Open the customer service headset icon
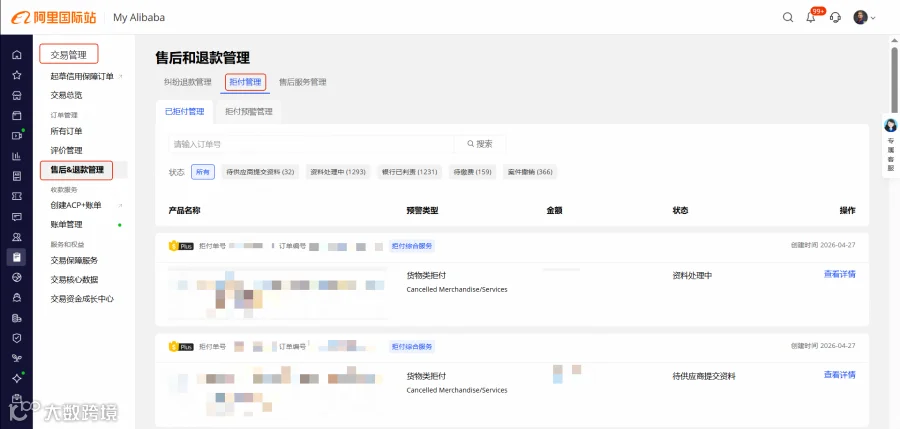This screenshot has width=900, height=429. [836, 17]
